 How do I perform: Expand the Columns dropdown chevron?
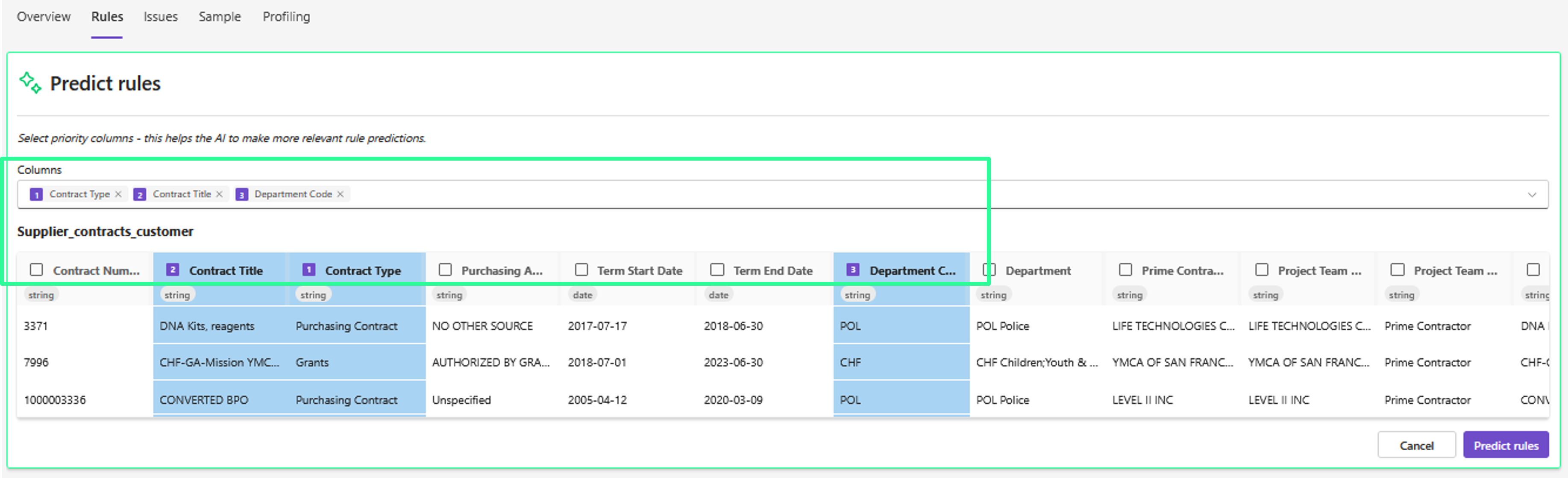[1532, 195]
